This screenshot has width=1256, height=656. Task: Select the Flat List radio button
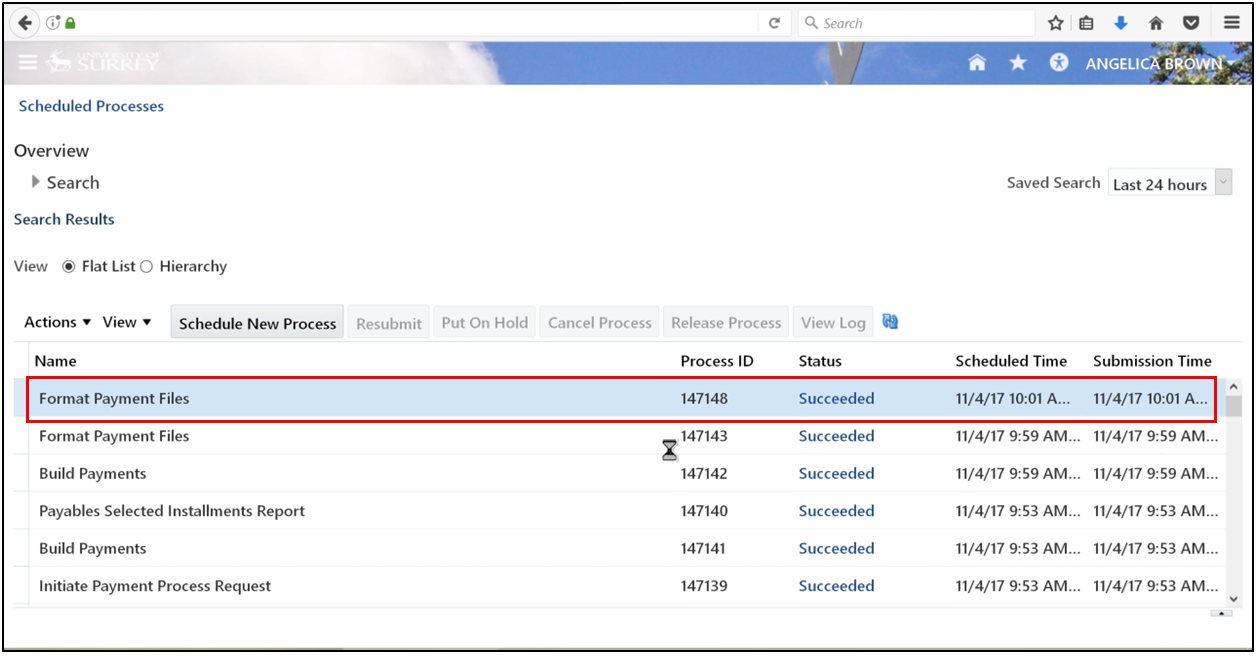coord(68,266)
